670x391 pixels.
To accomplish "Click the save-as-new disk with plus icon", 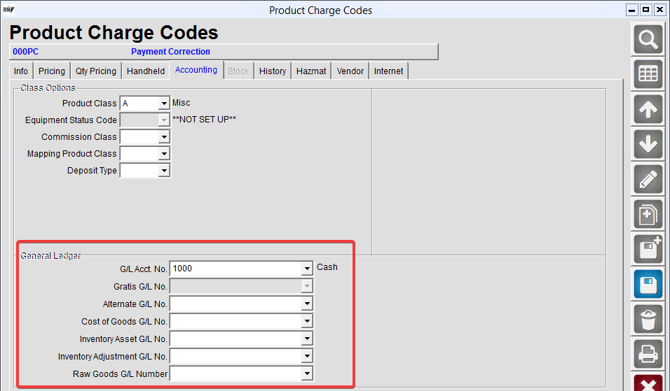I will [648, 249].
